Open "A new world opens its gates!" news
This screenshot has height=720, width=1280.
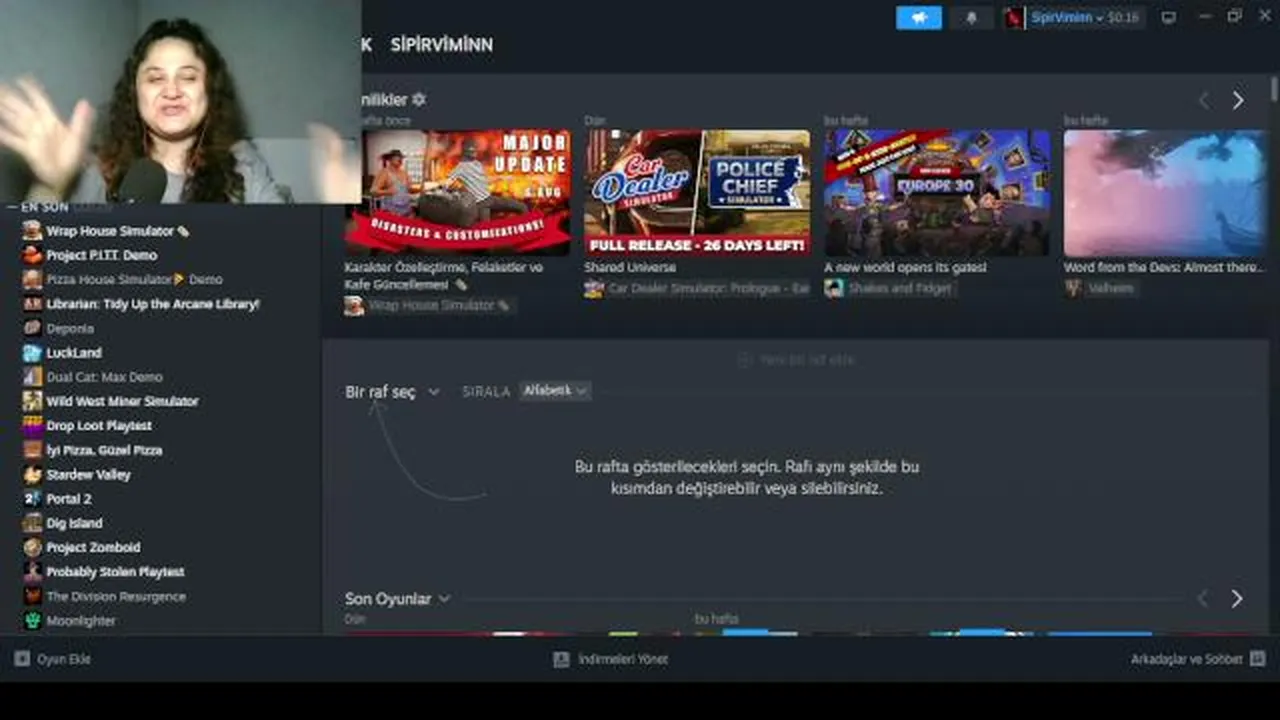tap(905, 268)
